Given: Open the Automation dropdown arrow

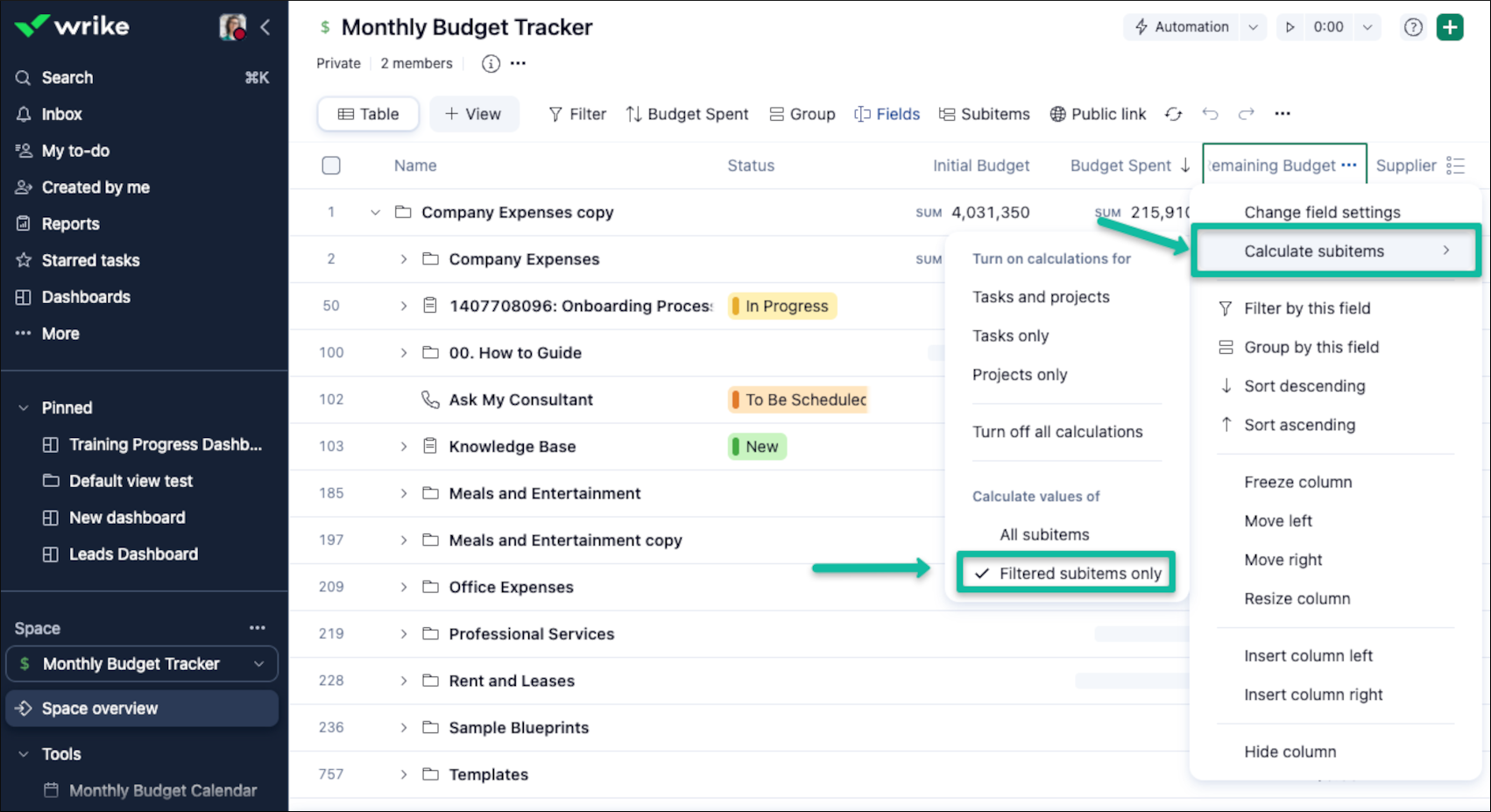Looking at the screenshot, I should [x=1253, y=27].
